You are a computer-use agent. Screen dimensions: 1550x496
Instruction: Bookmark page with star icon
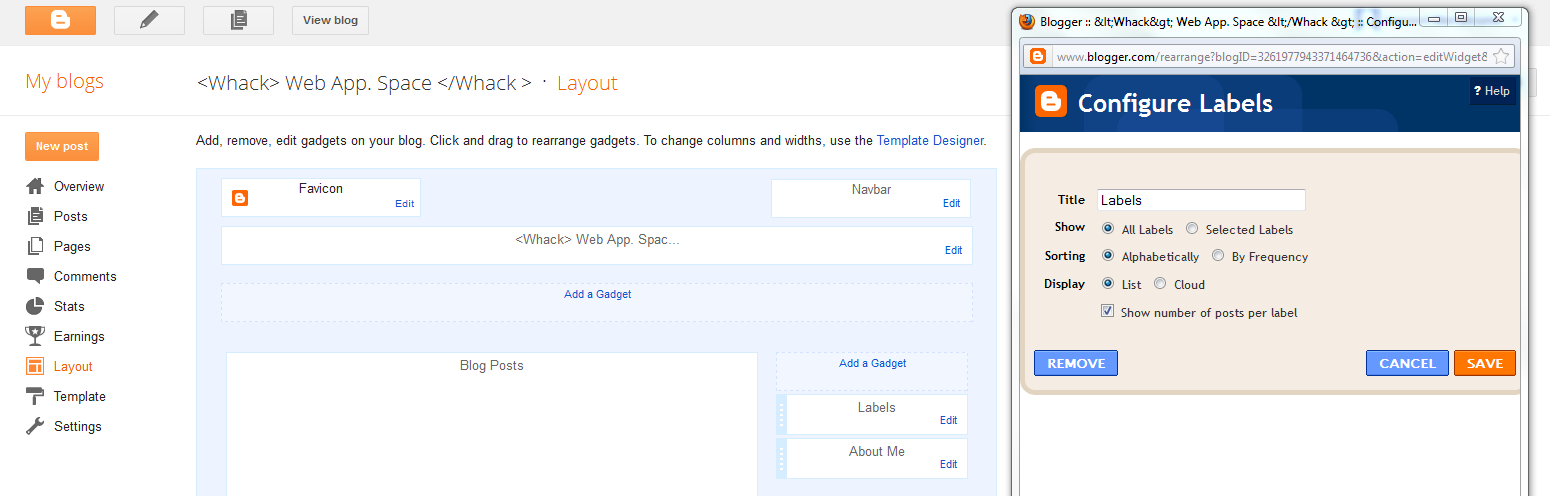[1501, 57]
